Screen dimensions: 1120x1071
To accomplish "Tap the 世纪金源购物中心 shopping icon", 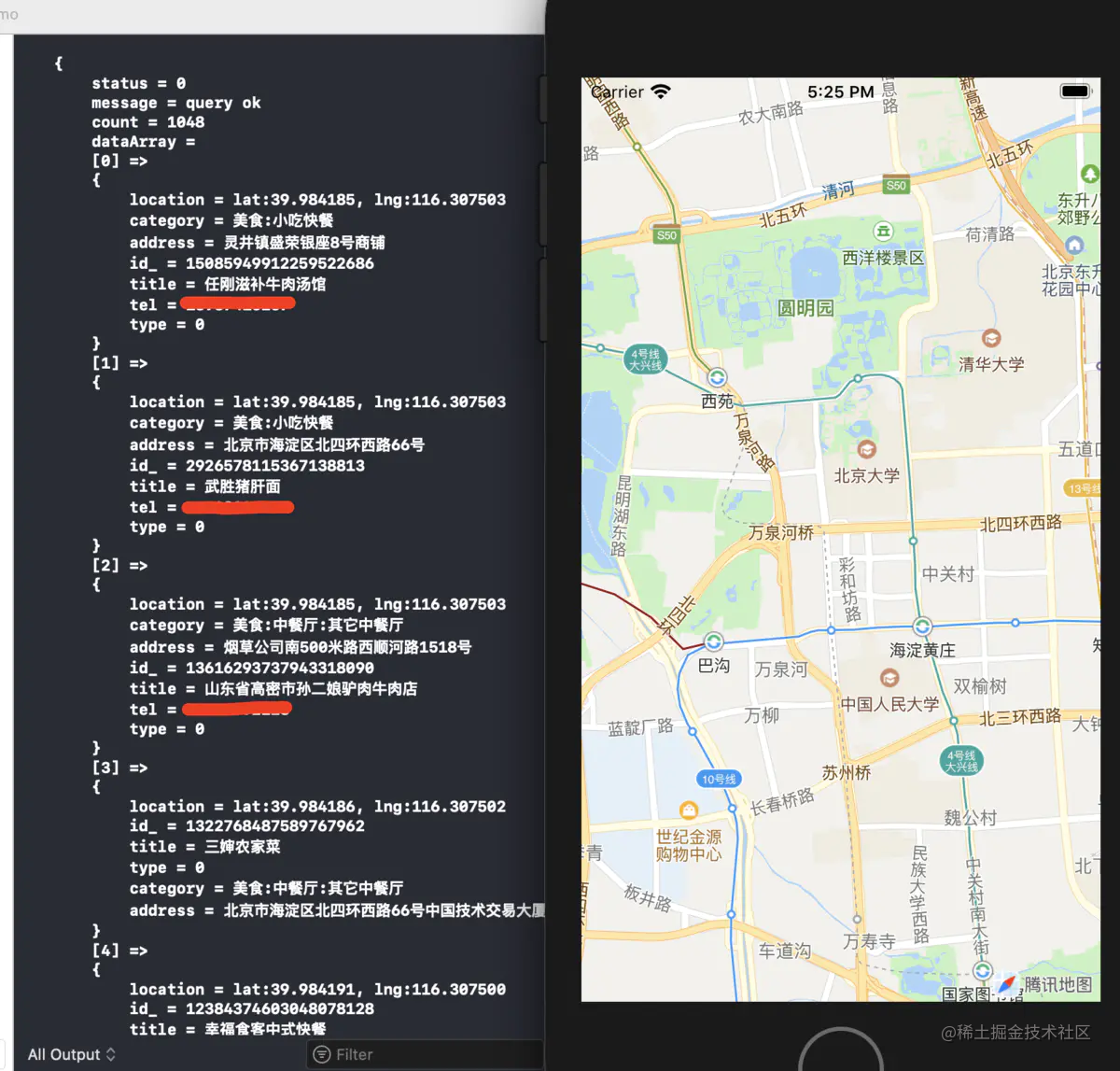I will pyautogui.click(x=689, y=810).
